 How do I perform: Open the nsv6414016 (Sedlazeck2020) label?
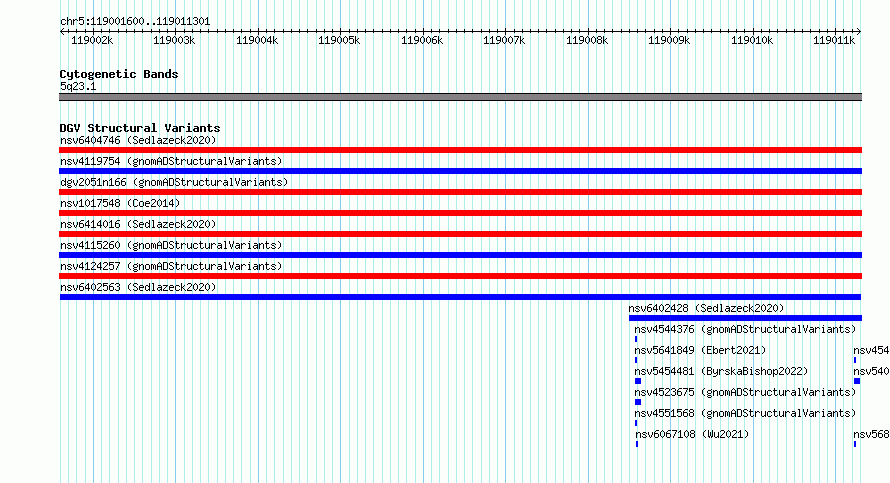pyautogui.click(x=138, y=224)
